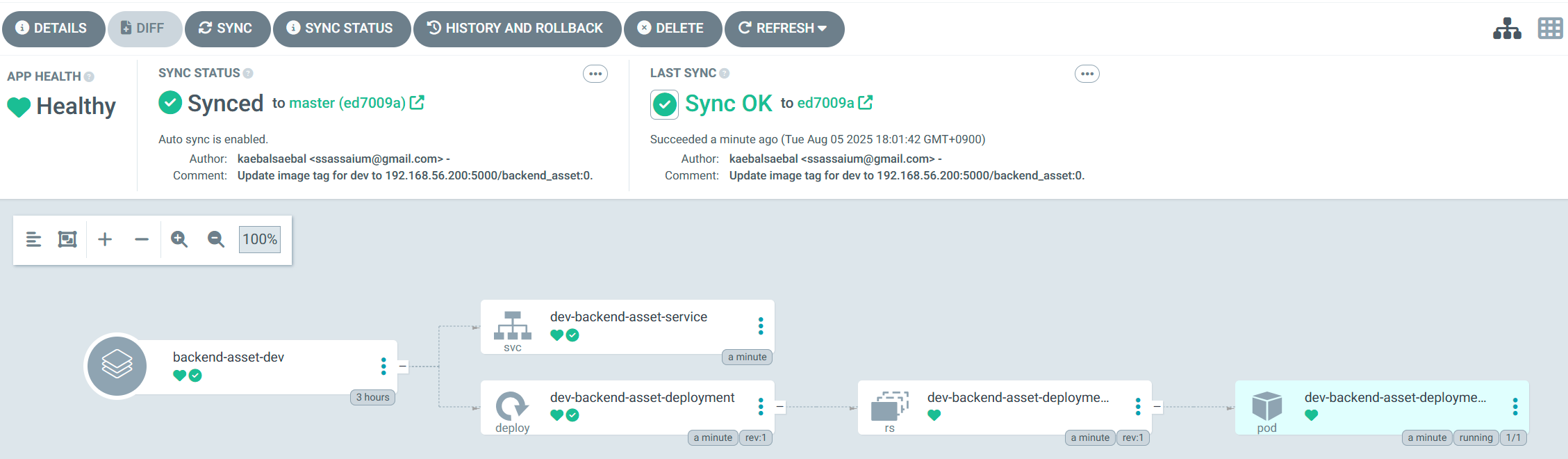Collapse children of dev-backend-asset-deployment node
Viewport: 1568px width, 459px height.
[x=780, y=407]
